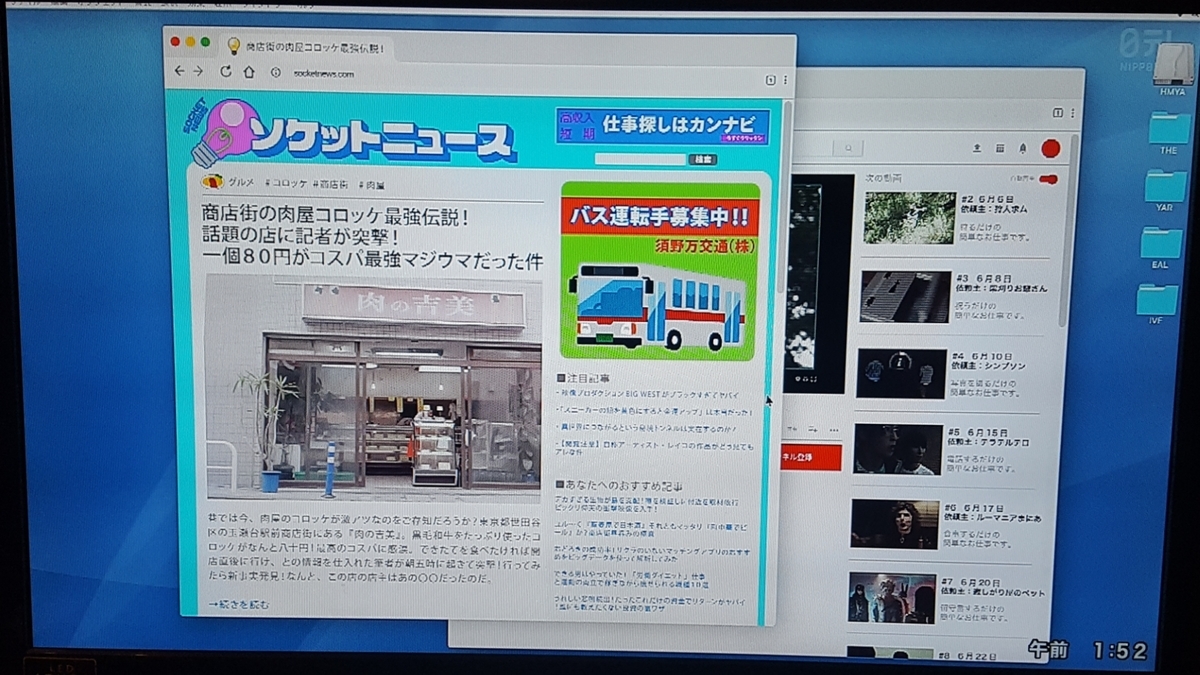Open the #コロッケ hashtag

coord(286,184)
